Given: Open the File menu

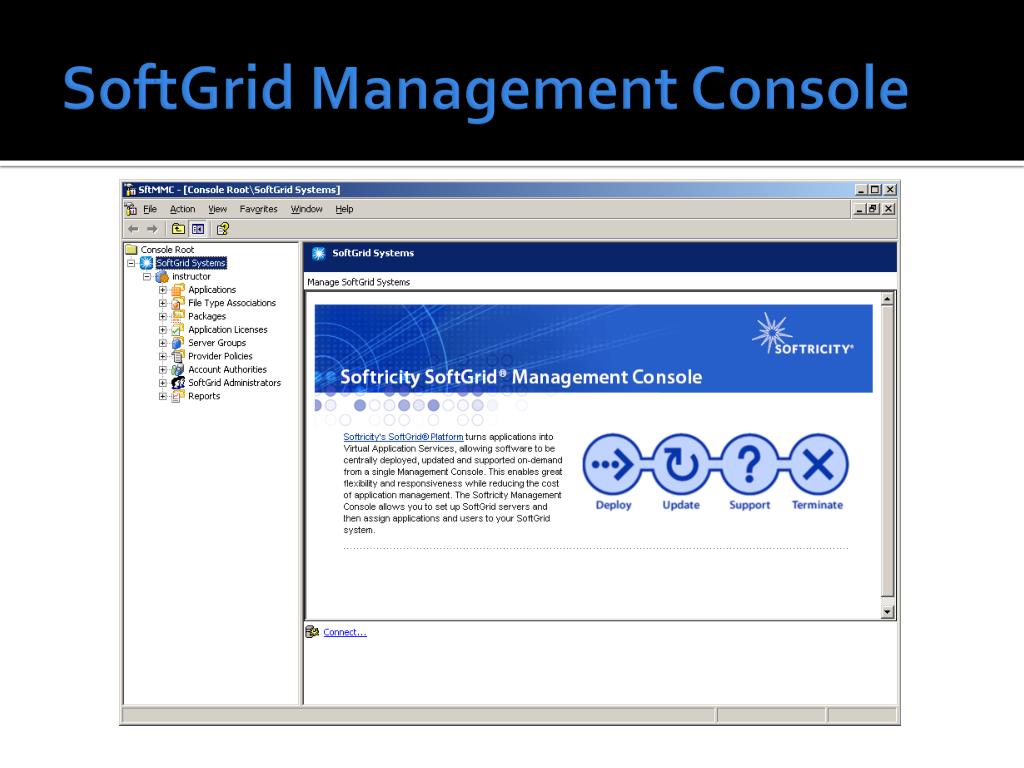Looking at the screenshot, I should (150, 209).
